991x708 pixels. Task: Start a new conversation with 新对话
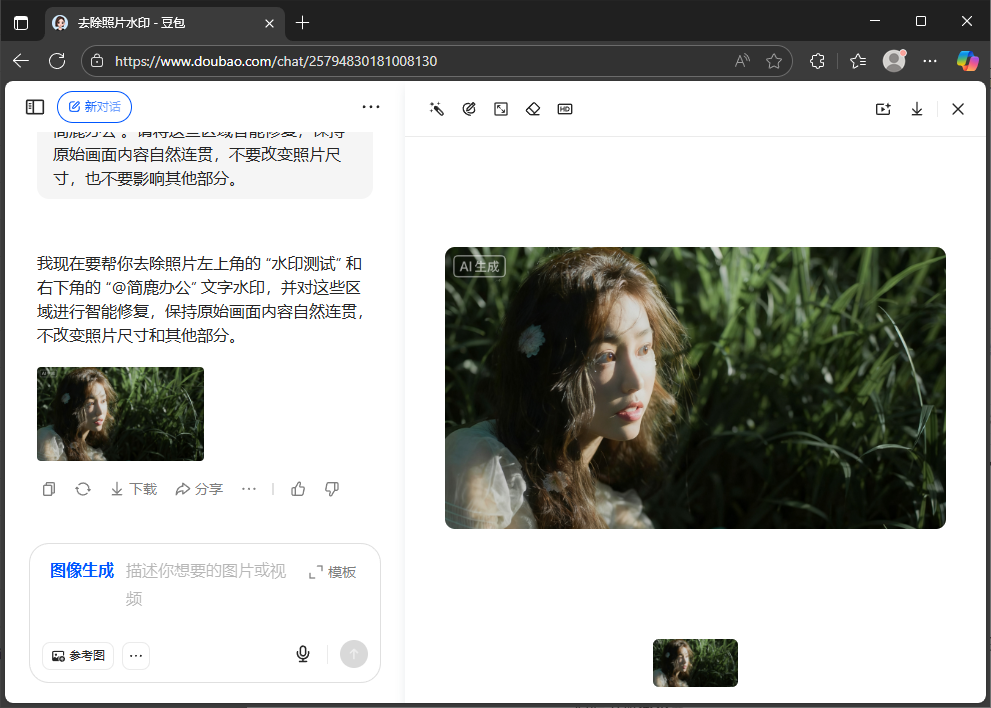(94, 107)
